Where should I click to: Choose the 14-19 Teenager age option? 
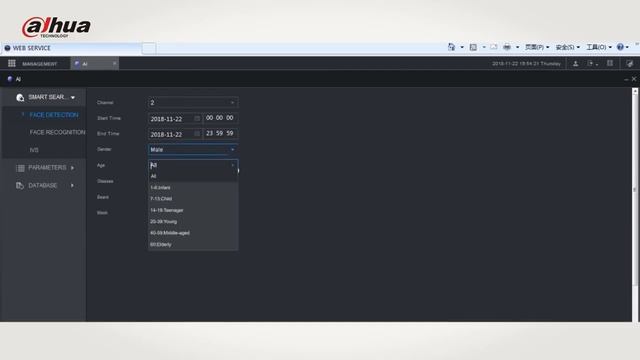coord(193,210)
